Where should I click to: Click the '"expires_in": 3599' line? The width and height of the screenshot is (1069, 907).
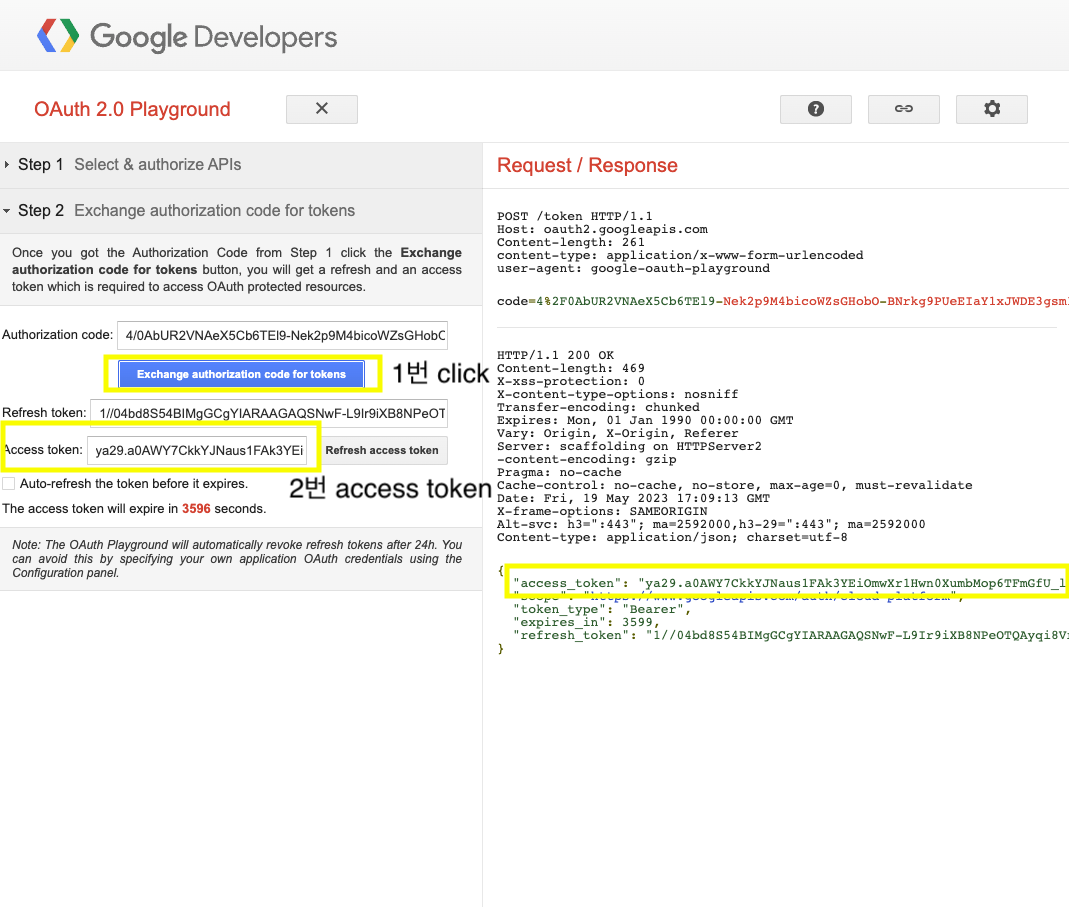pos(586,623)
